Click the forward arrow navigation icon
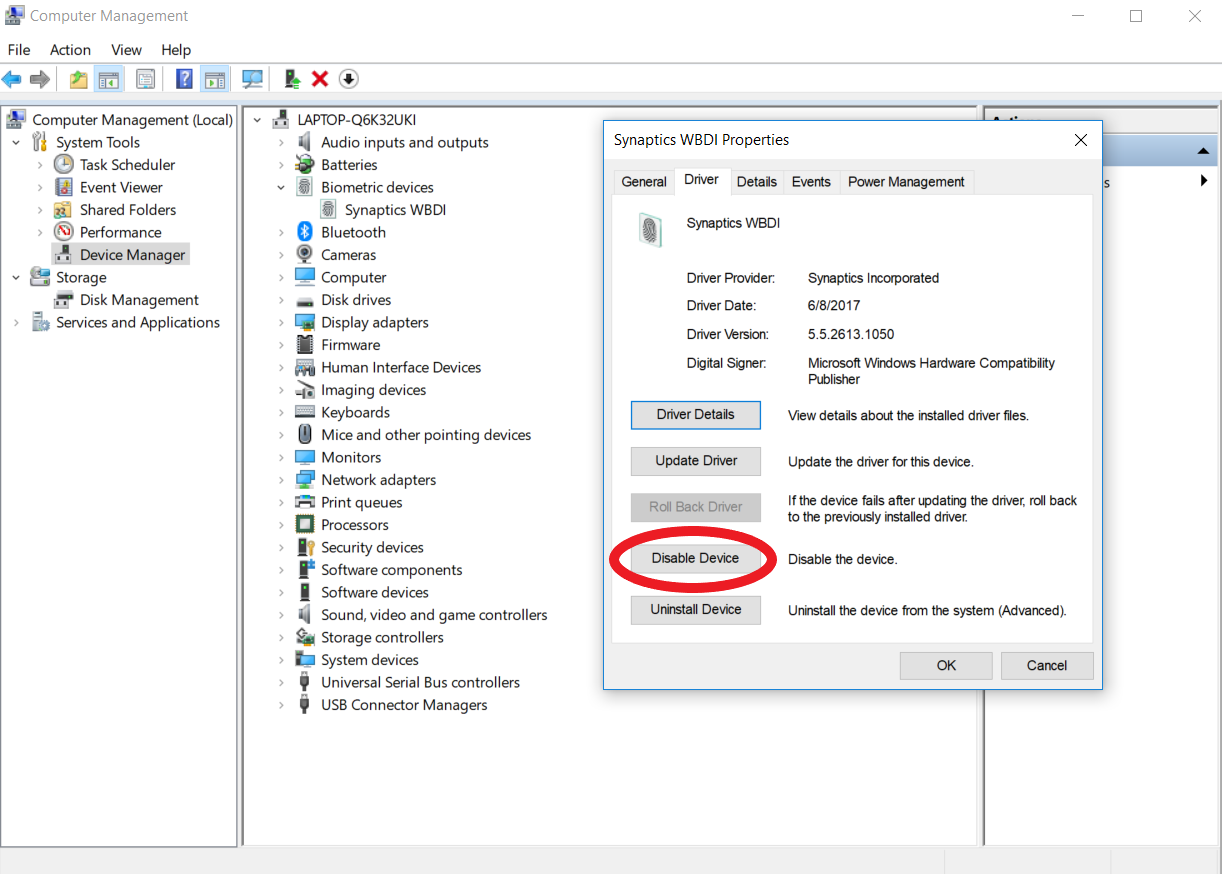 click(40, 78)
